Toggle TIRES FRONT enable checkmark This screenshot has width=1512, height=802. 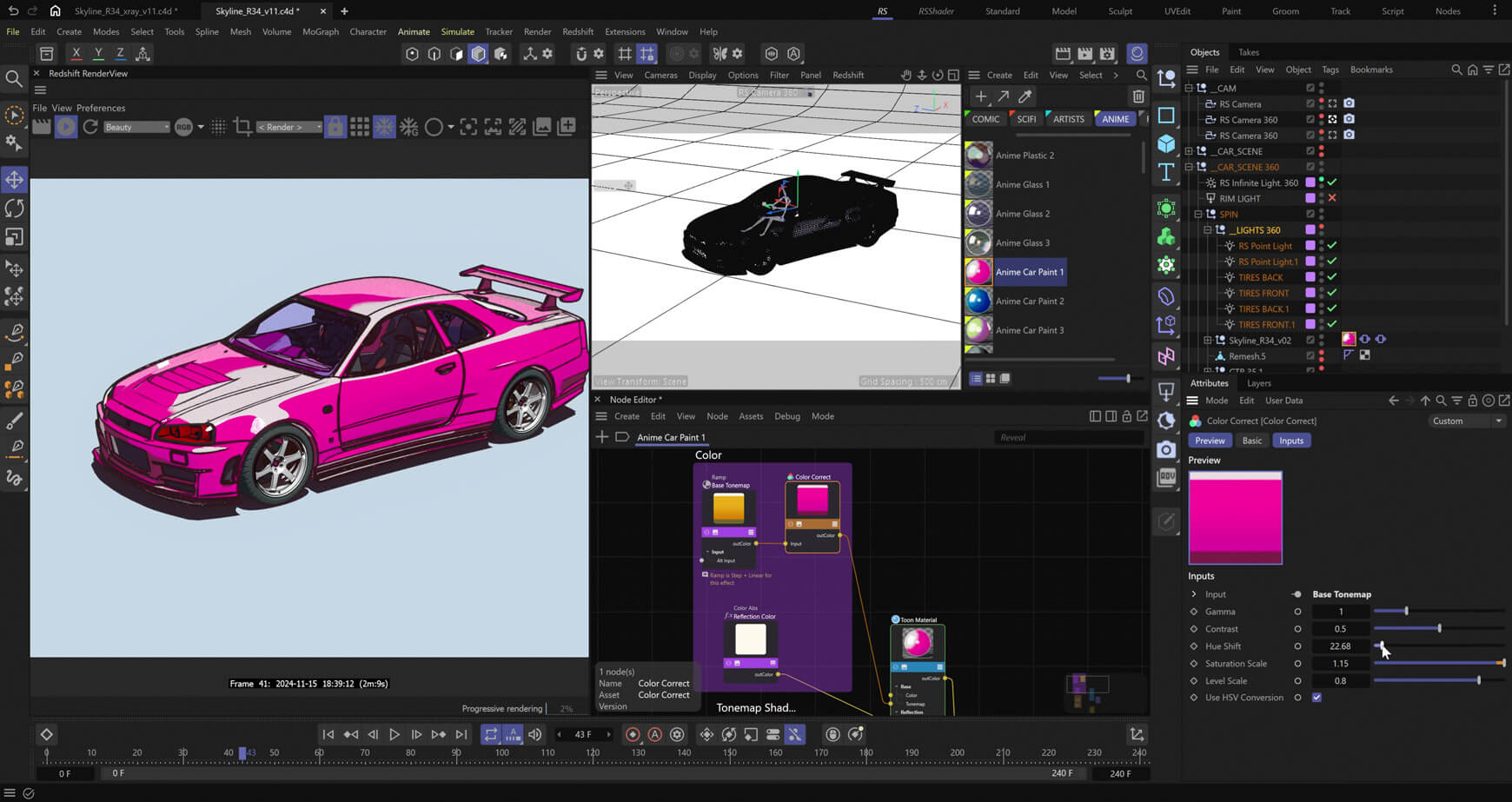tap(1332, 293)
